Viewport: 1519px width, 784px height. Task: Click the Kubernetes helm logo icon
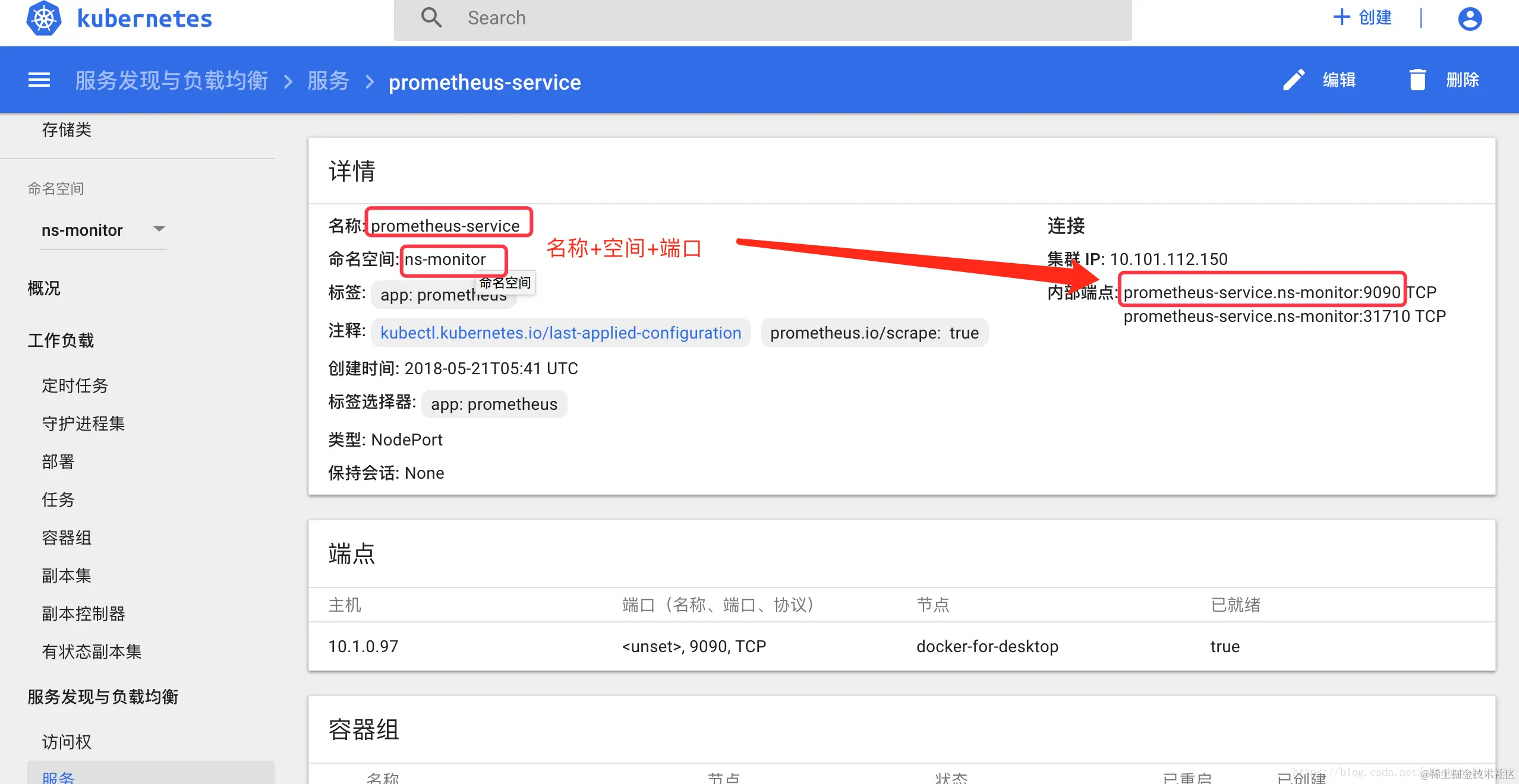43,18
